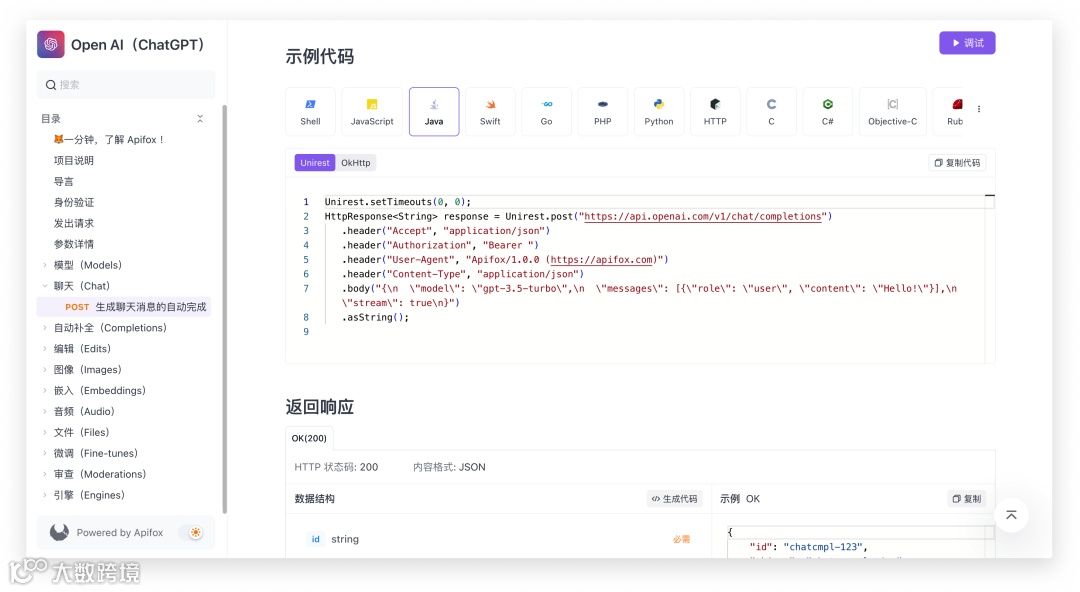Switch to the Unirest tab
Screen dimensions: 1080x592
(315, 163)
